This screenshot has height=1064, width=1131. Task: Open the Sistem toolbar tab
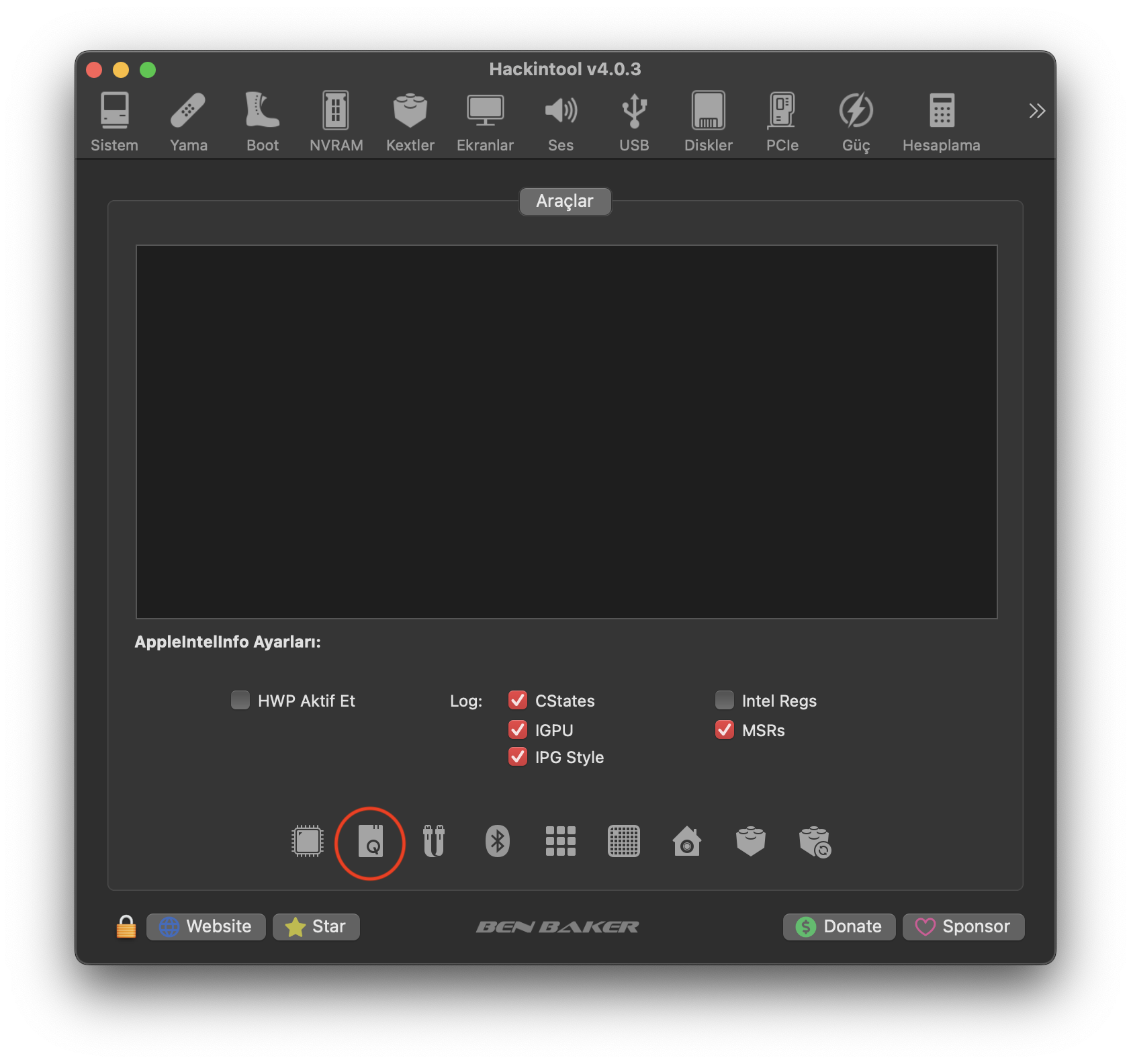point(114,122)
